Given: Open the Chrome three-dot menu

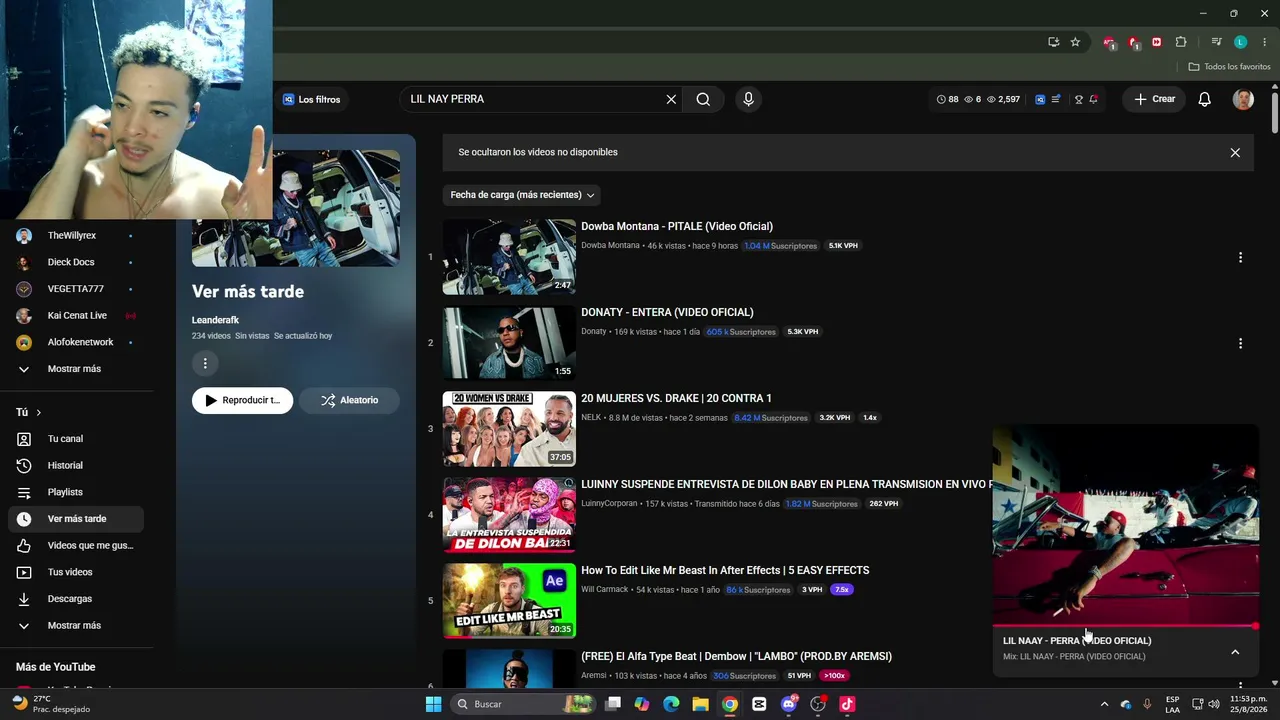Looking at the screenshot, I should click(1264, 42).
